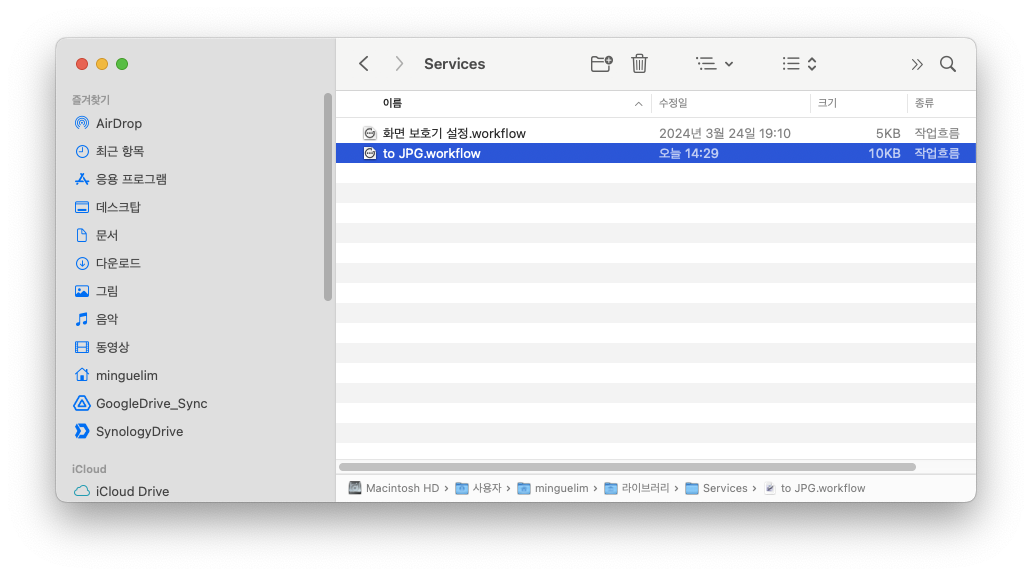Close the Finder window with red button
The image size is (1032, 576).
pyautogui.click(x=82, y=64)
